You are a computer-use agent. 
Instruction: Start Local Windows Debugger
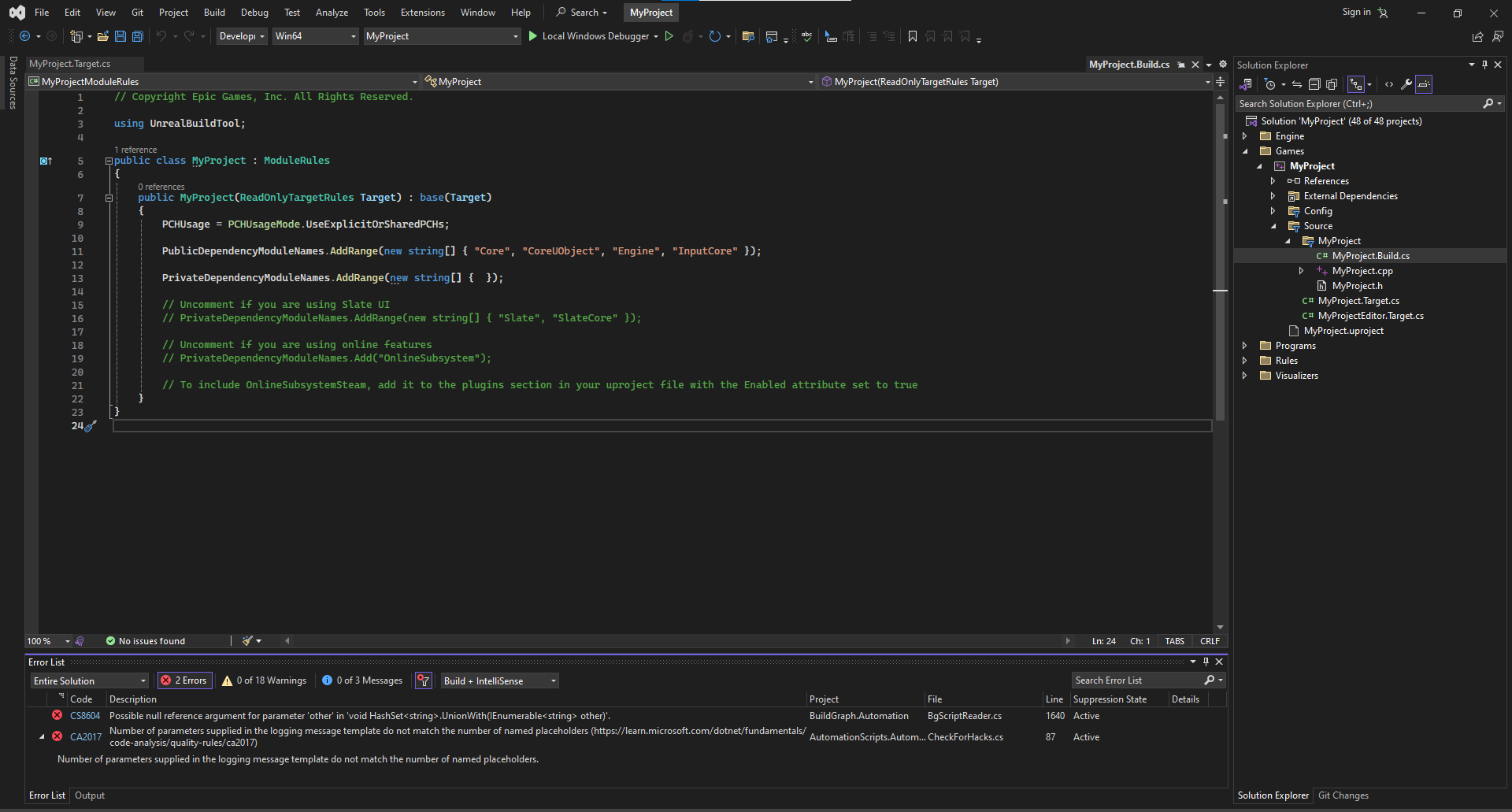click(589, 36)
